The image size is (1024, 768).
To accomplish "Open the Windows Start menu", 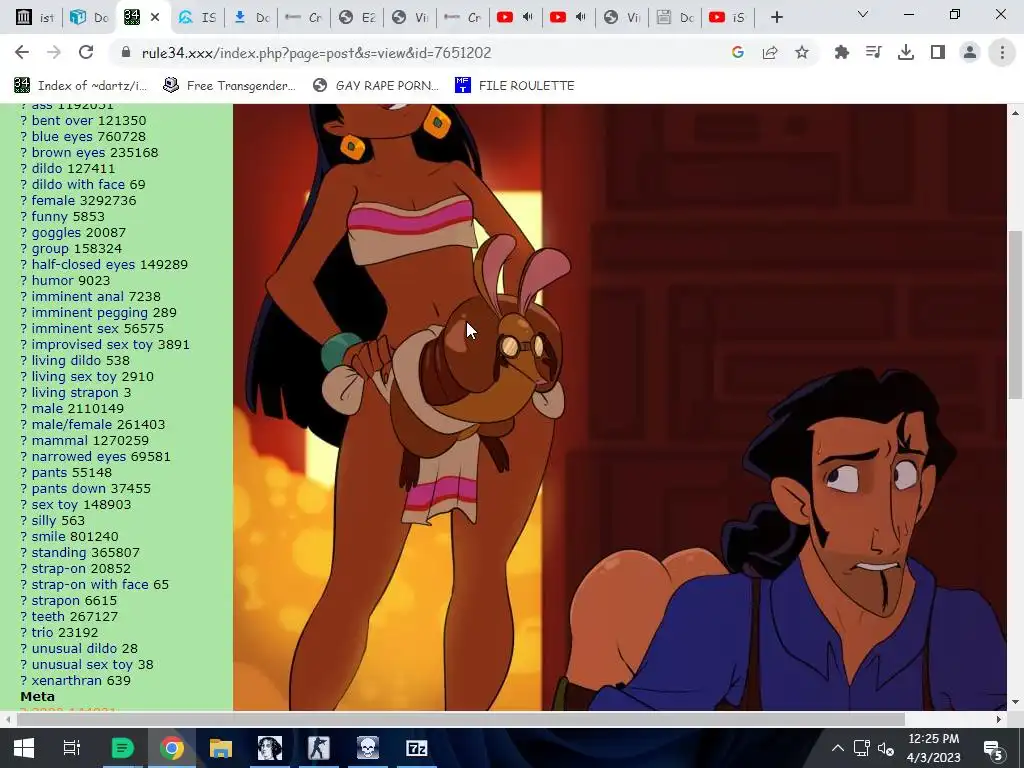I will (24, 748).
